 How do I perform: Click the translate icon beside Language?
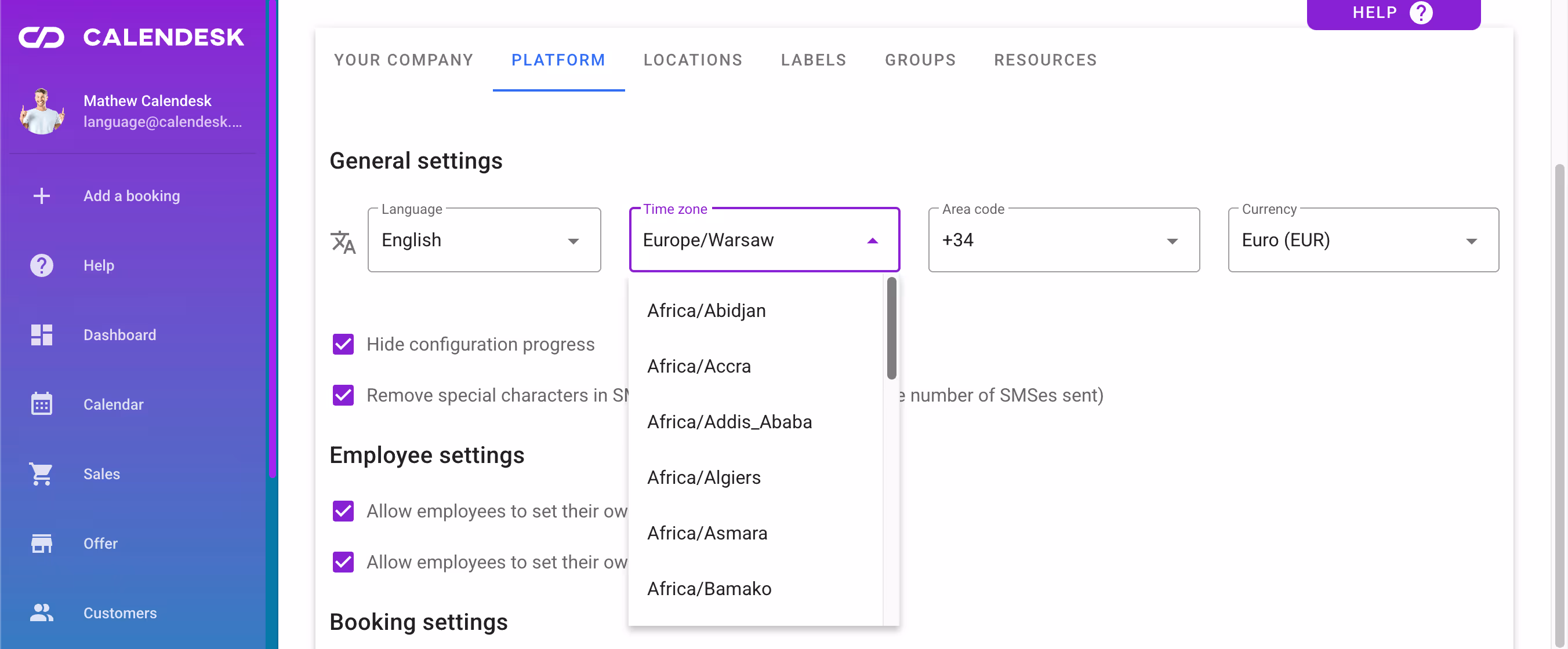[x=343, y=242]
